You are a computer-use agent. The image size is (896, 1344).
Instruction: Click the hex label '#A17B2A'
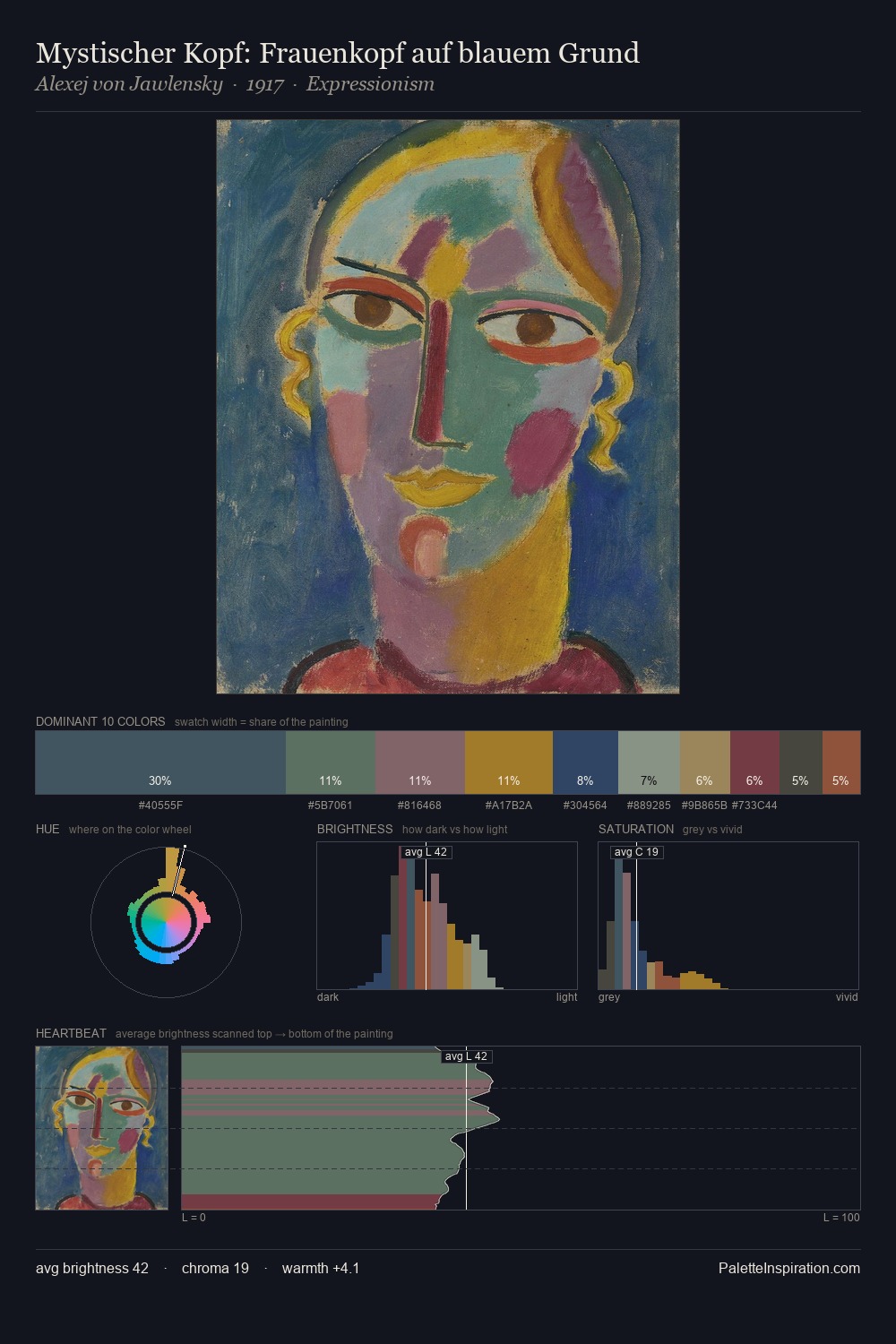click(x=509, y=806)
